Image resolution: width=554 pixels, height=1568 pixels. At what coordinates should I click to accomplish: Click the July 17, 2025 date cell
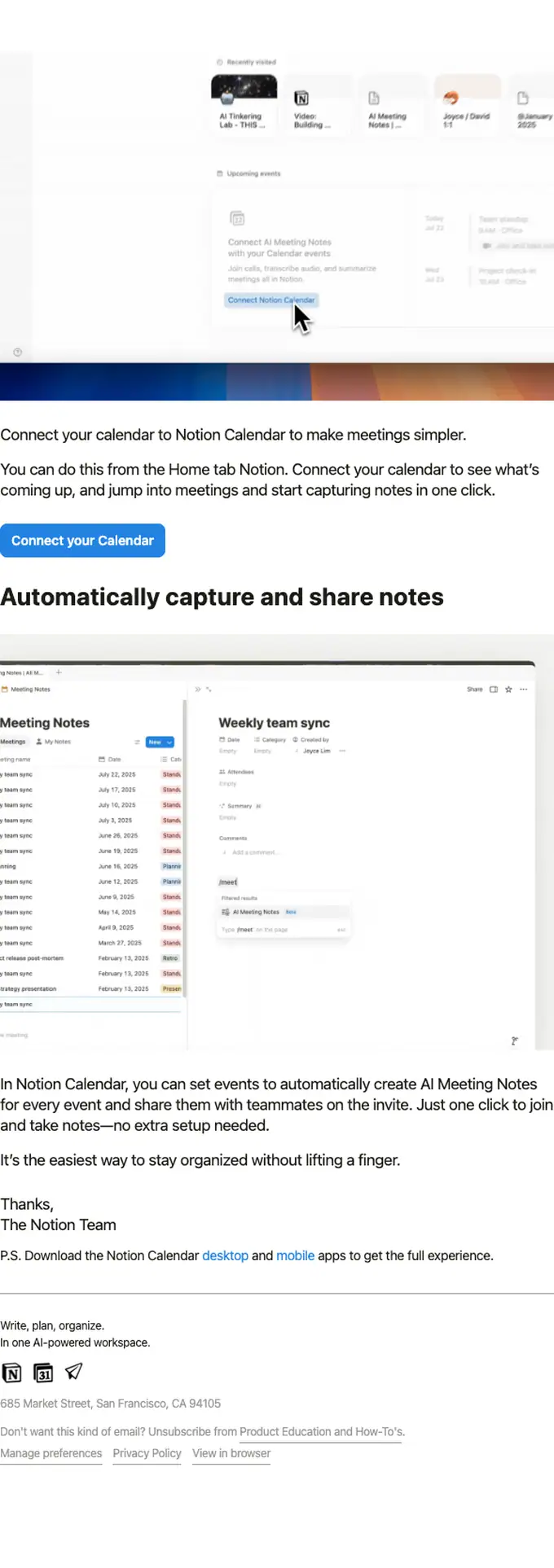117,790
